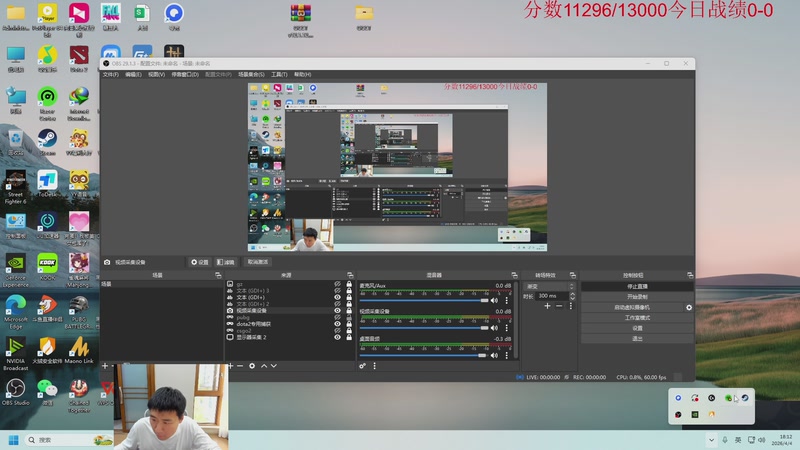Viewport: 800px width, 450px height.
Task: Unlock the pubg source
Action: 349,317
